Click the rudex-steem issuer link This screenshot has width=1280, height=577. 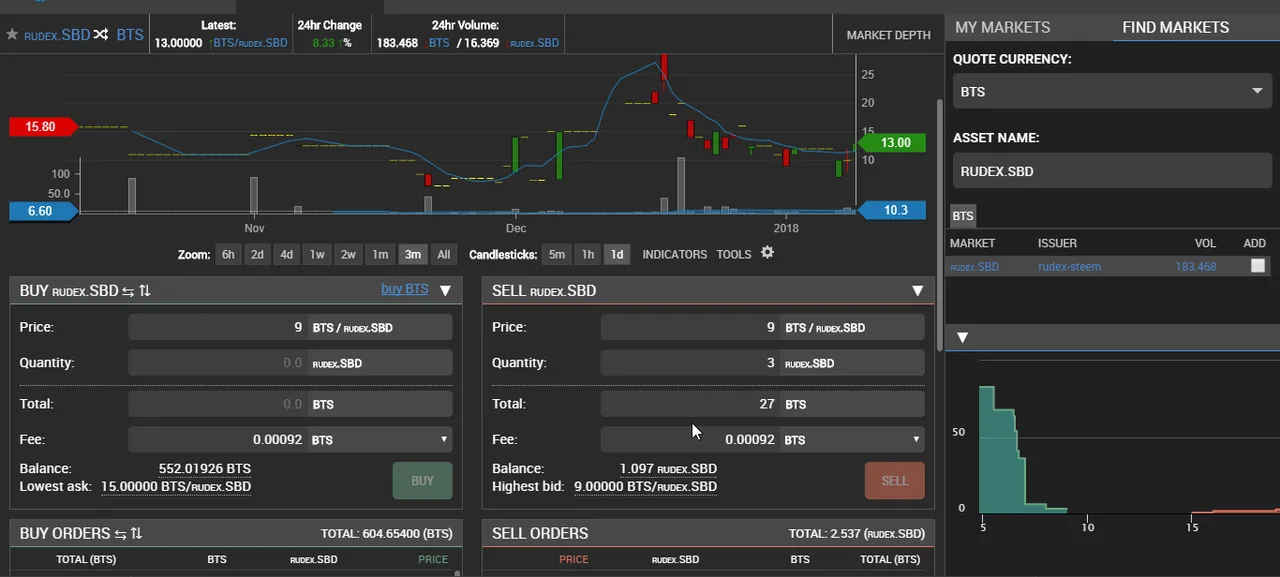coord(1069,267)
